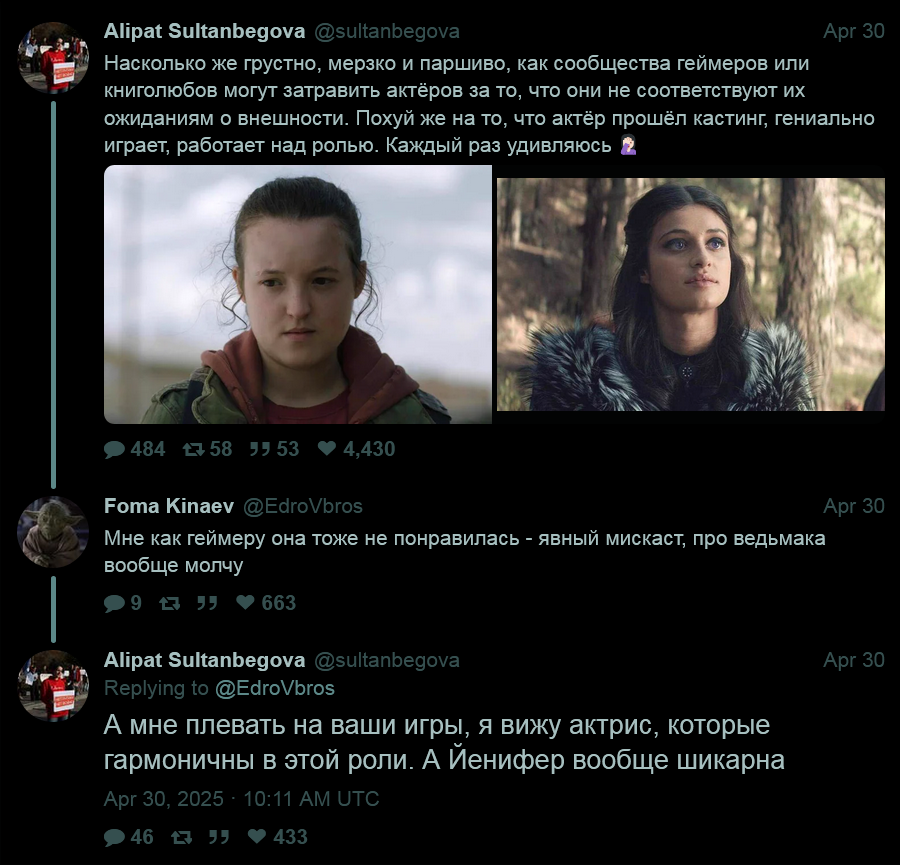Open Alipat Sultanbegova's profile from top tweet
The image size is (900, 865).
(x=204, y=31)
